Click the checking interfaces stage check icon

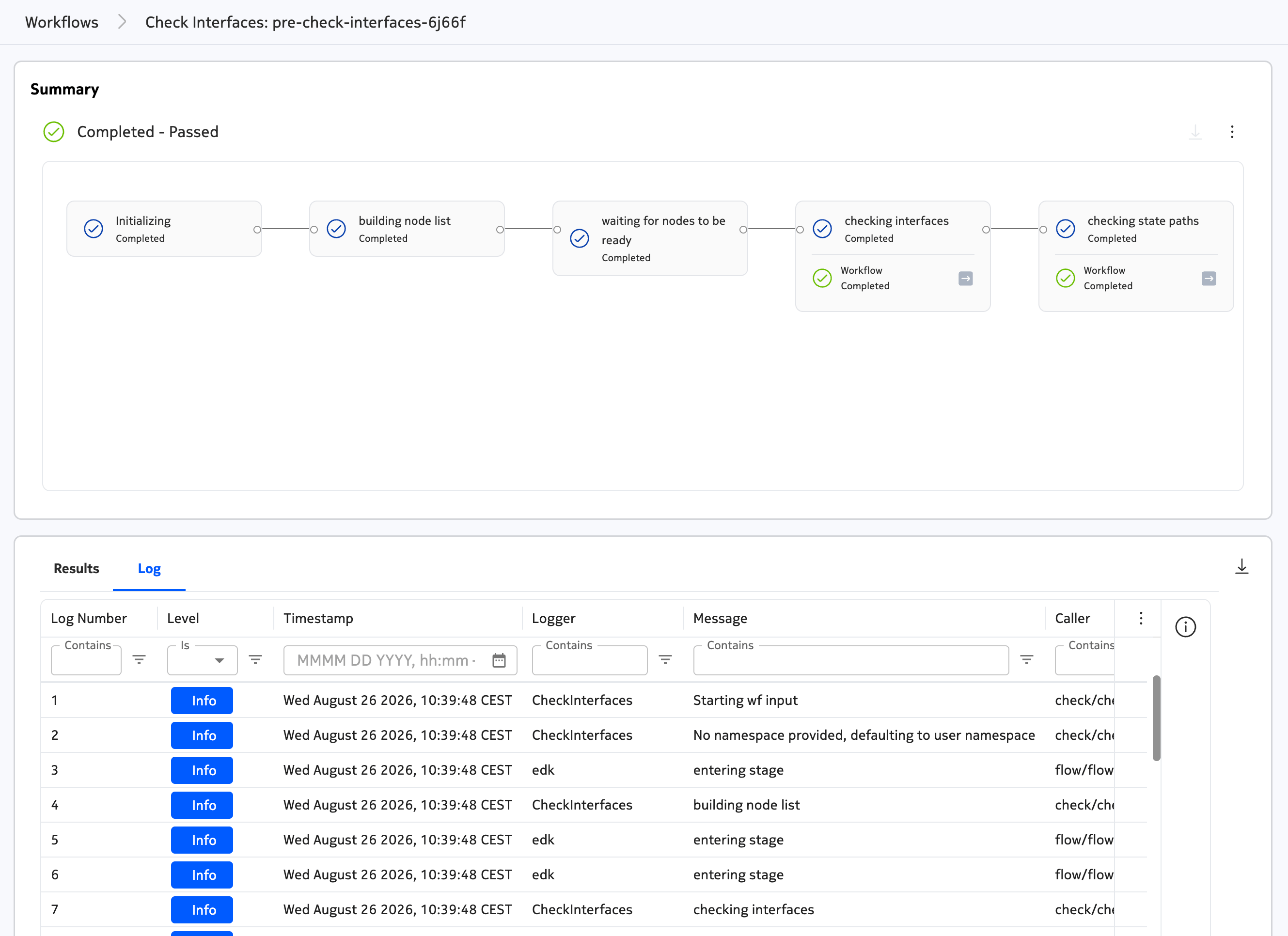[822, 229]
